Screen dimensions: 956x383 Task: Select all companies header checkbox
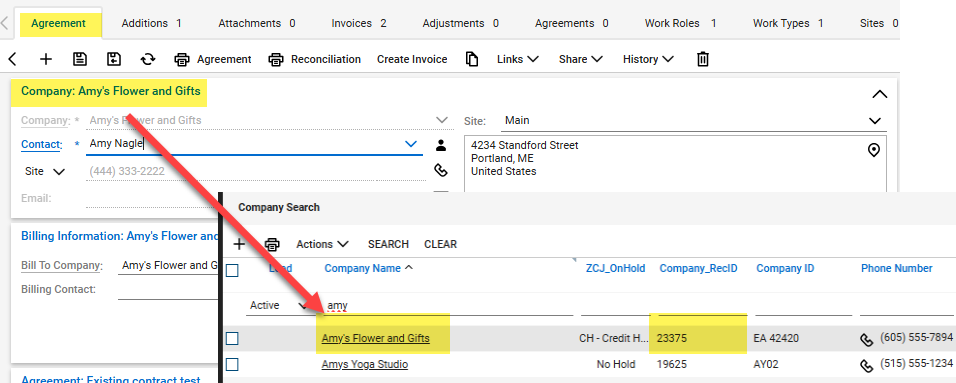point(232,271)
